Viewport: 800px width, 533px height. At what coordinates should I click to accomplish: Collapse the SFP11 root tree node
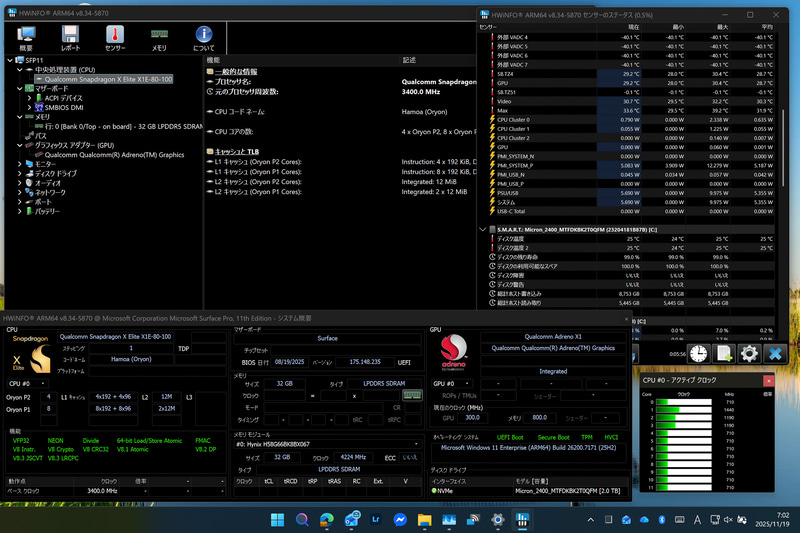click(10, 60)
